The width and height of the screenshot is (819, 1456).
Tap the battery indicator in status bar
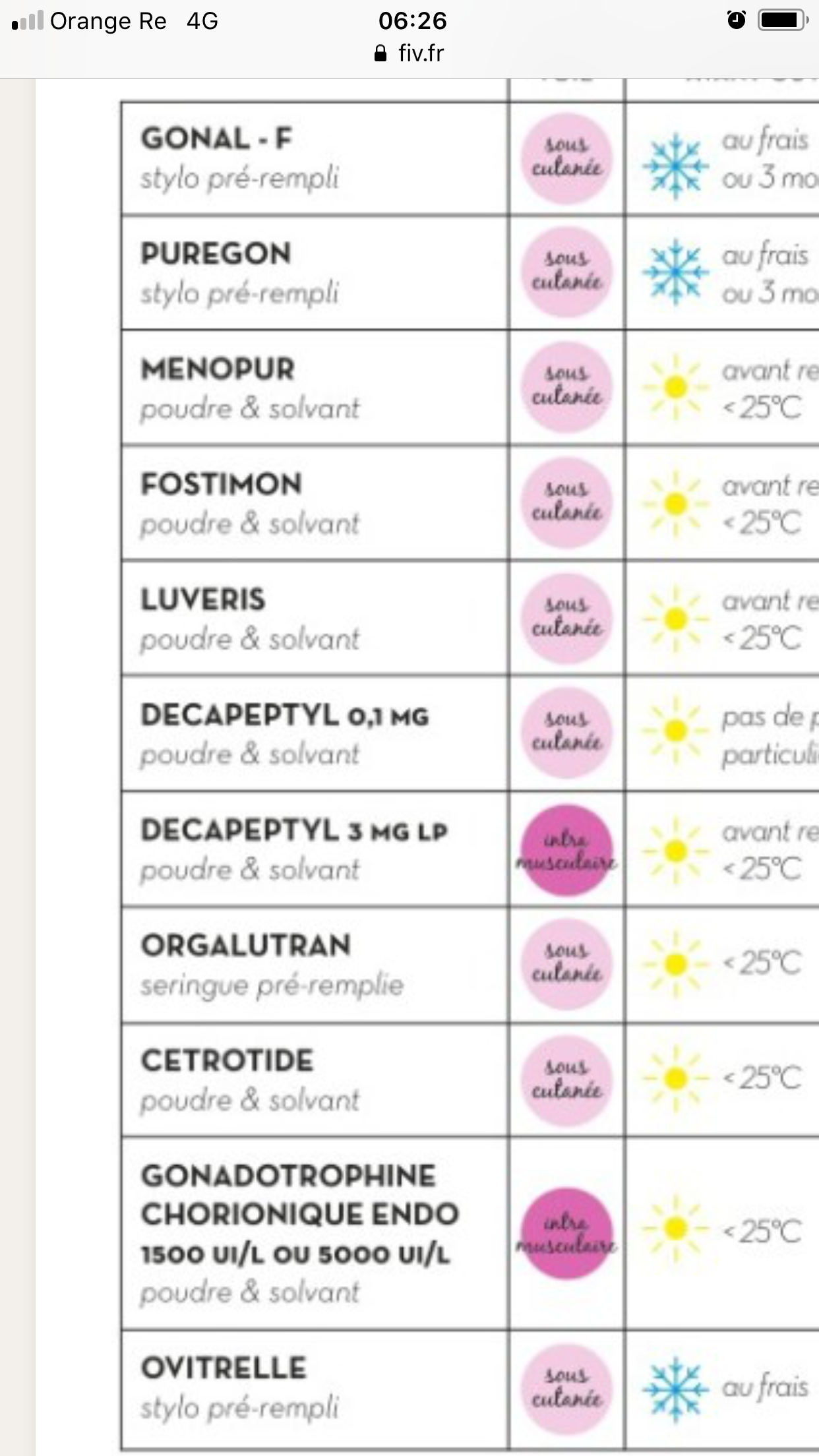pyautogui.click(x=783, y=20)
